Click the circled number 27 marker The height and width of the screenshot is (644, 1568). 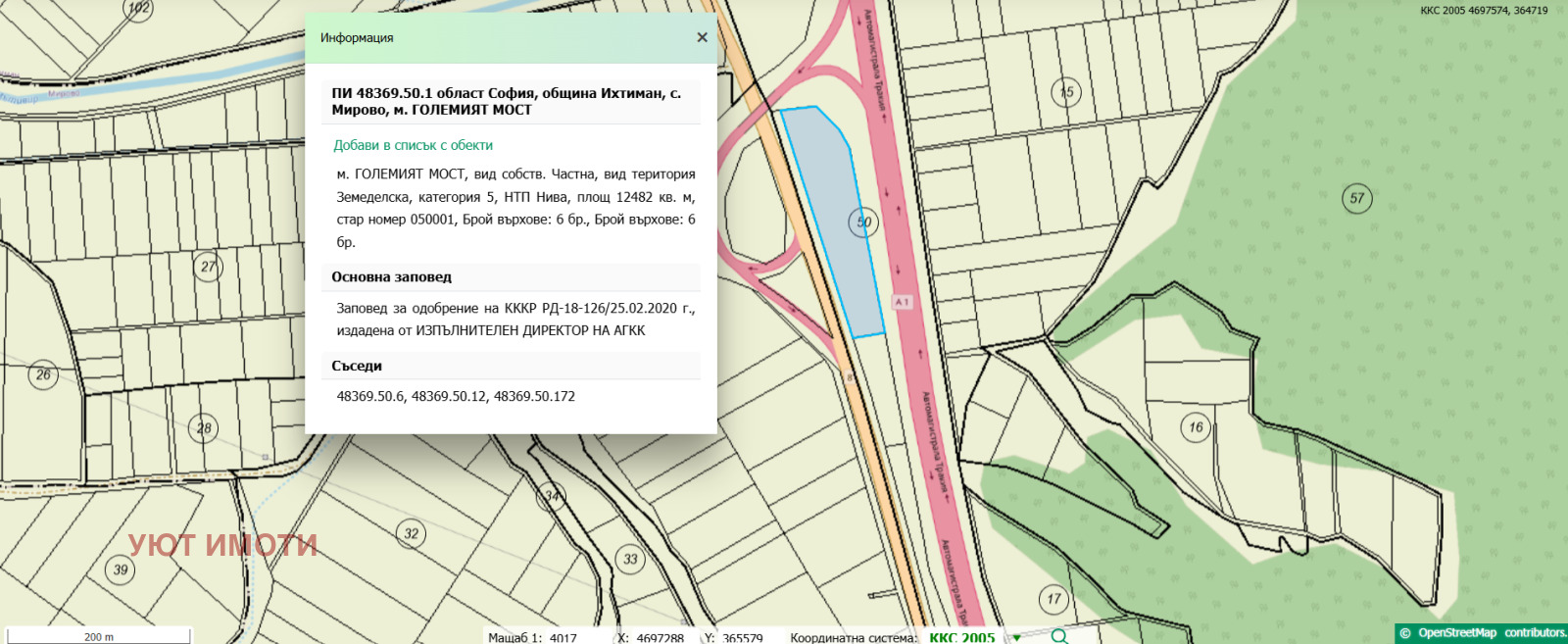[x=208, y=267]
